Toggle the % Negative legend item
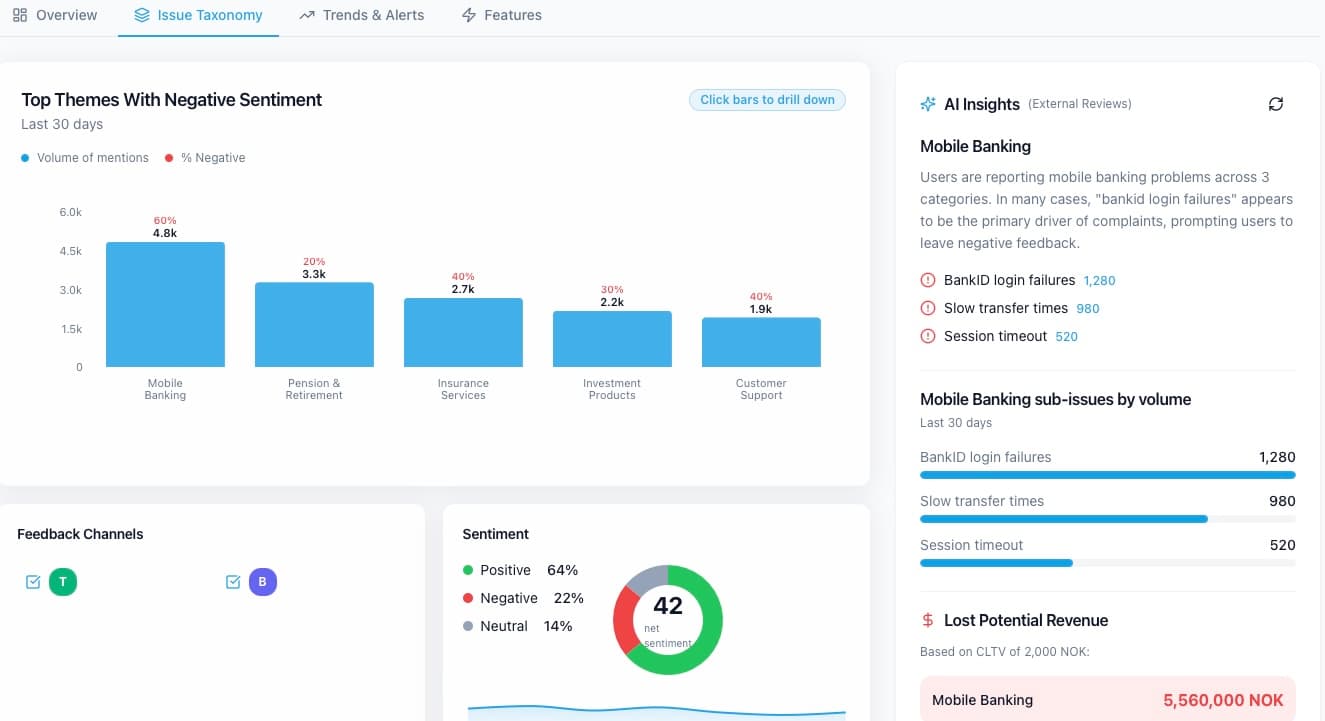Image resolution: width=1325 pixels, height=721 pixels. click(x=204, y=157)
